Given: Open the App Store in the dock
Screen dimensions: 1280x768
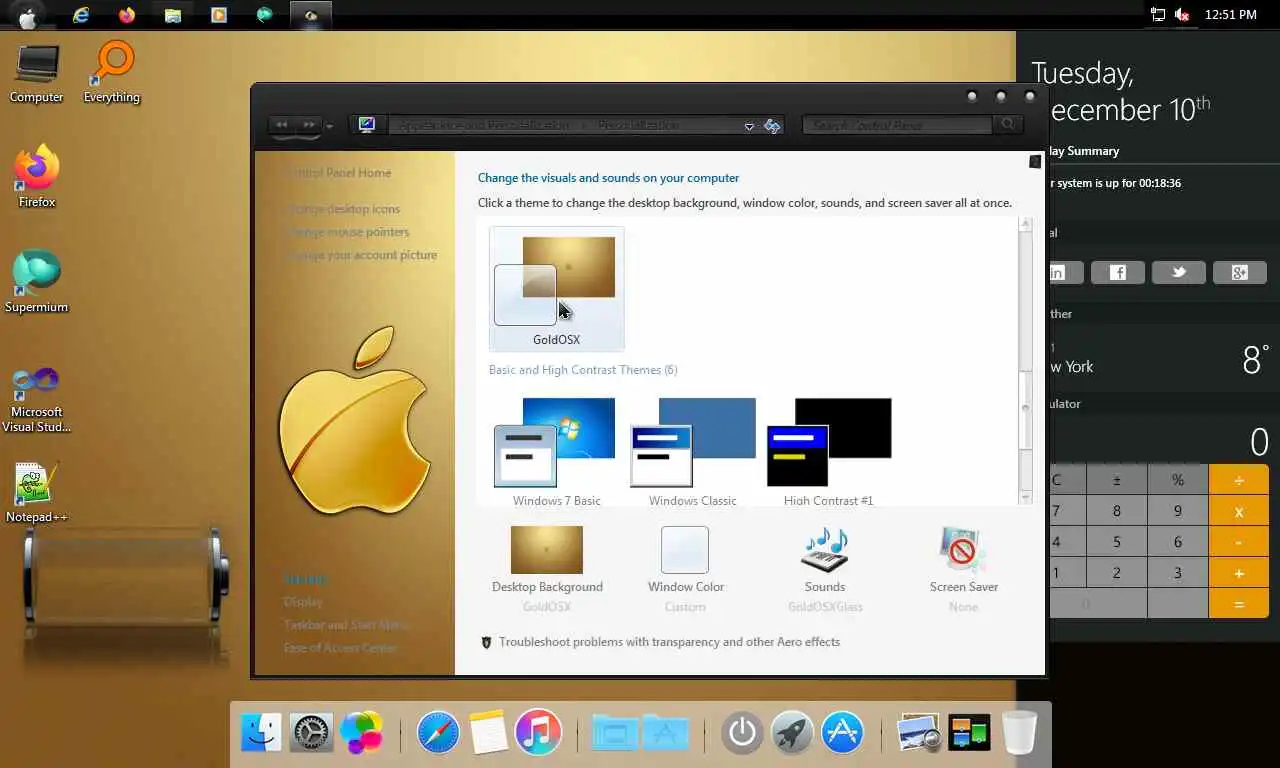Looking at the screenshot, I should pyautogui.click(x=842, y=733).
